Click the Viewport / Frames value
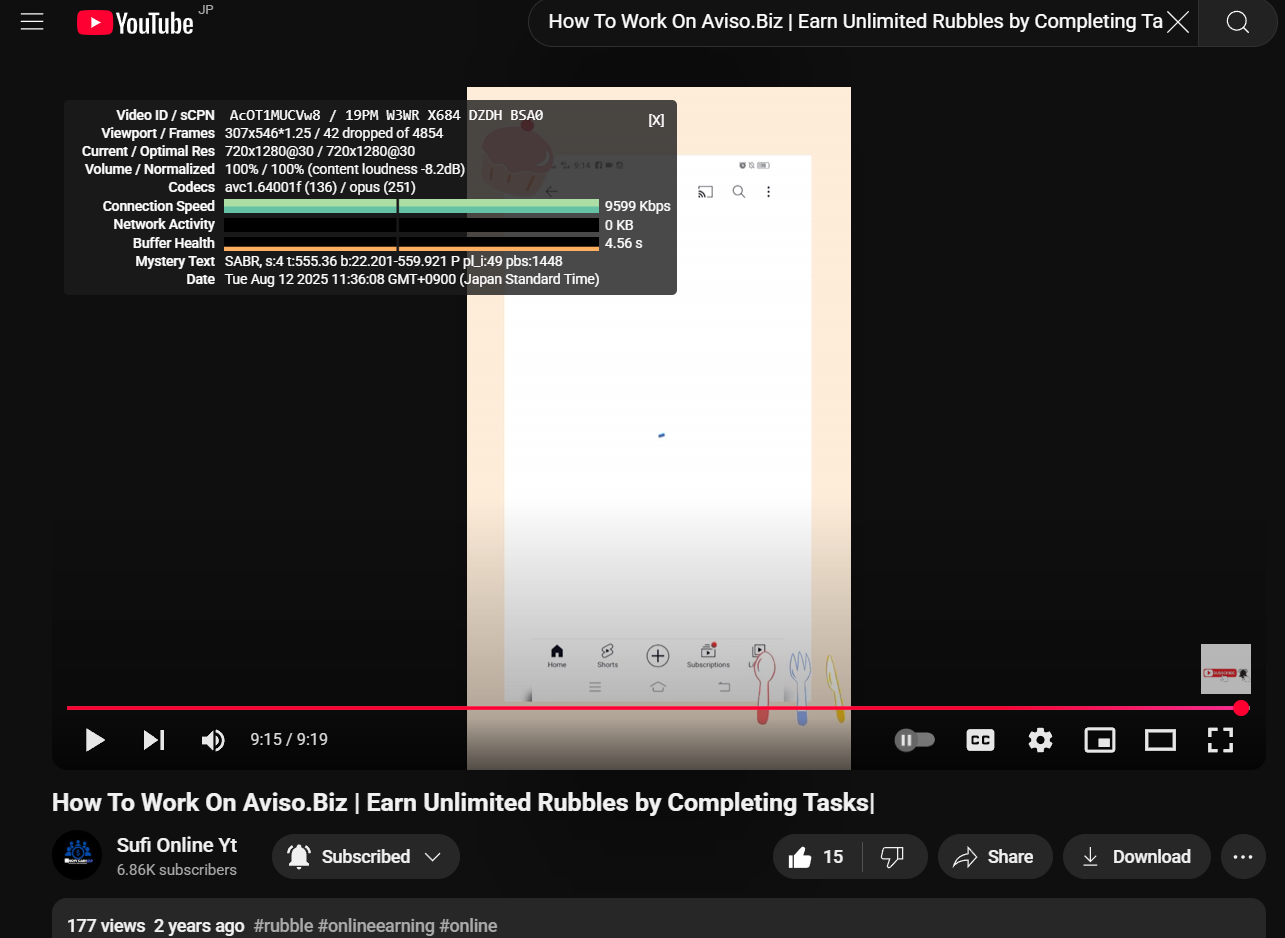The image size is (1285, 938). [334, 133]
